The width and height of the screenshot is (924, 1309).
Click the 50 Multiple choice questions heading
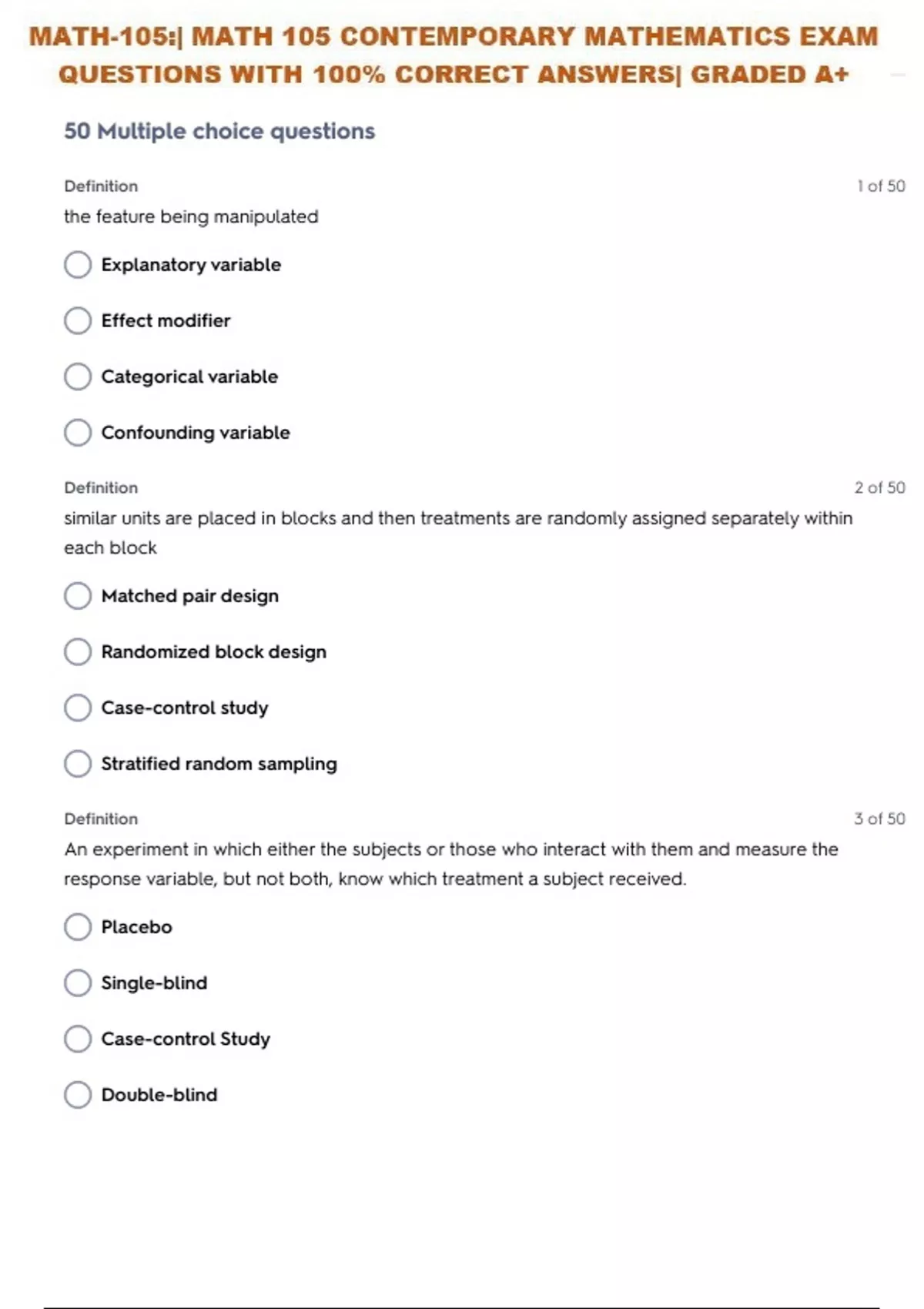[x=219, y=131]
